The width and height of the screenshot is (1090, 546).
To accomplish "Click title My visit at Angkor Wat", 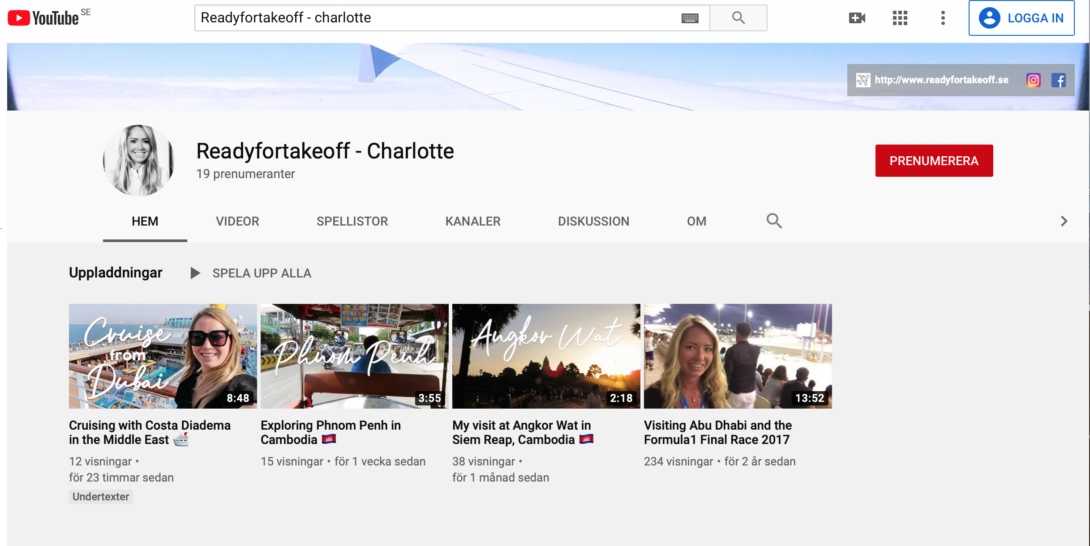I will [x=523, y=432].
